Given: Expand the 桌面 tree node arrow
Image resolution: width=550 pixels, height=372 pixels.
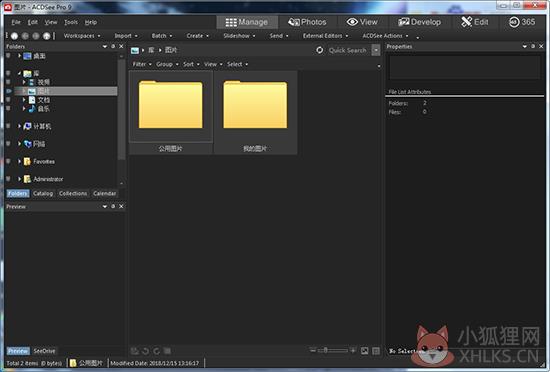Looking at the screenshot, I should (x=19, y=56).
